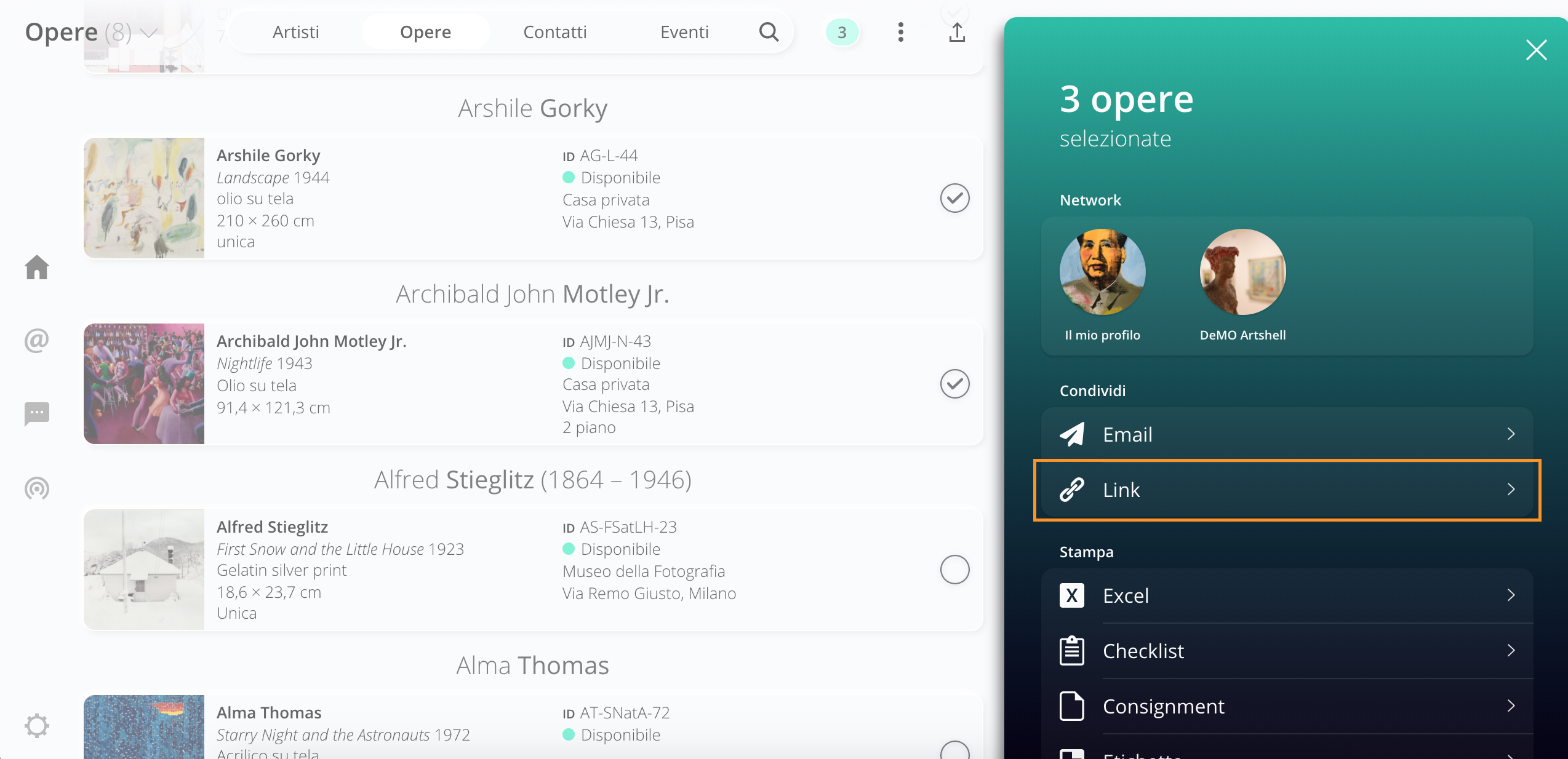Open Landscape artwork thumbnail
The height and width of the screenshot is (759, 1568).
144,198
